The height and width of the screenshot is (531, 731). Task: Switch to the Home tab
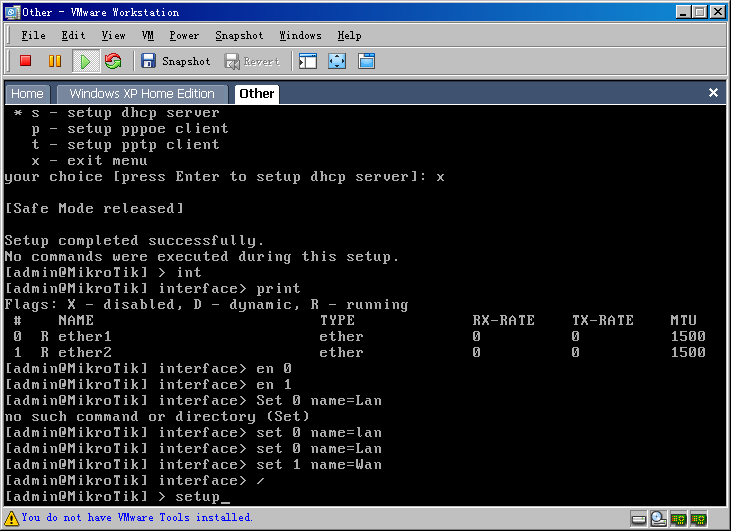click(x=28, y=94)
